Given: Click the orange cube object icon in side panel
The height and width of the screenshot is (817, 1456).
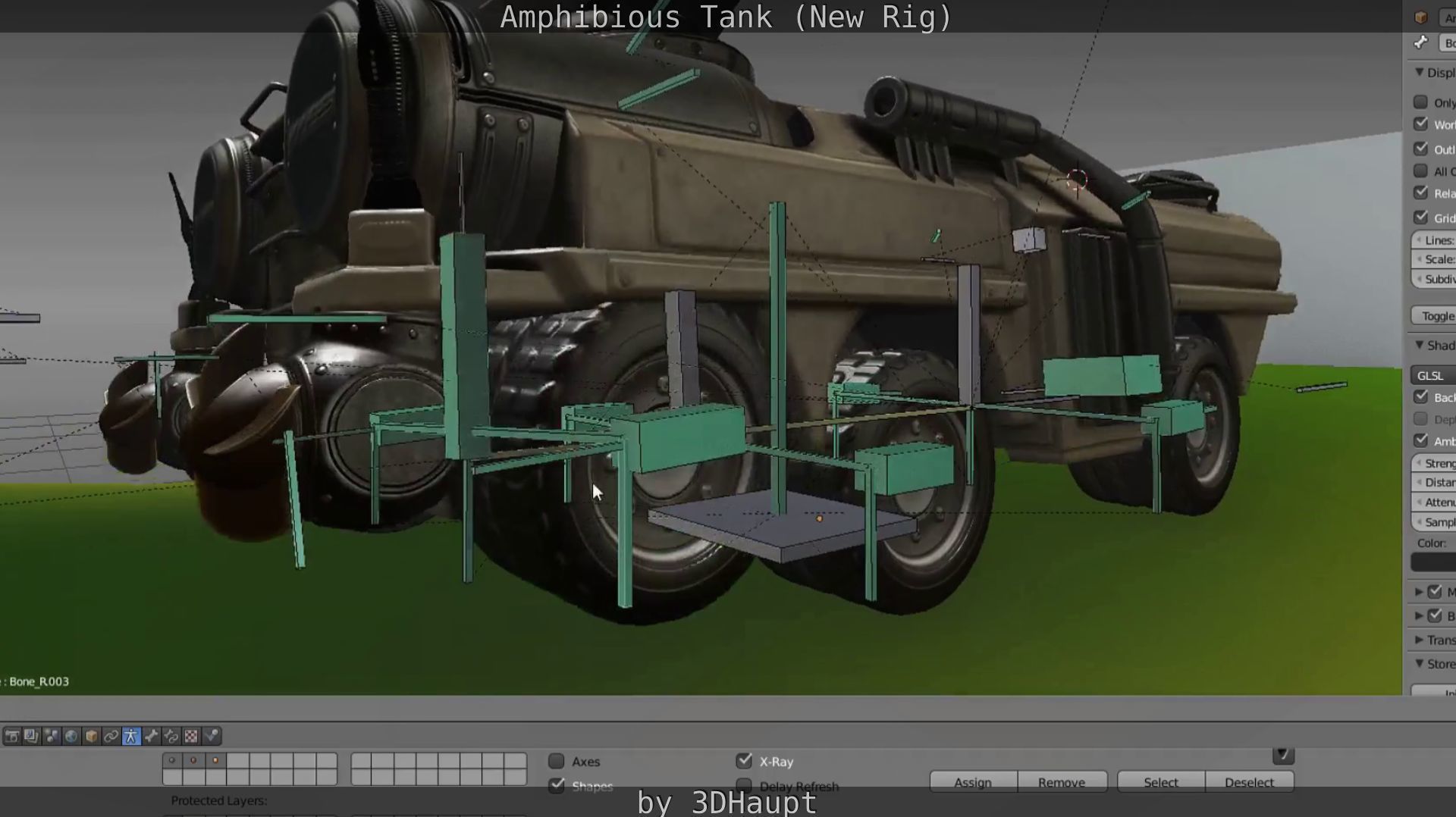Looking at the screenshot, I should point(1421,17).
